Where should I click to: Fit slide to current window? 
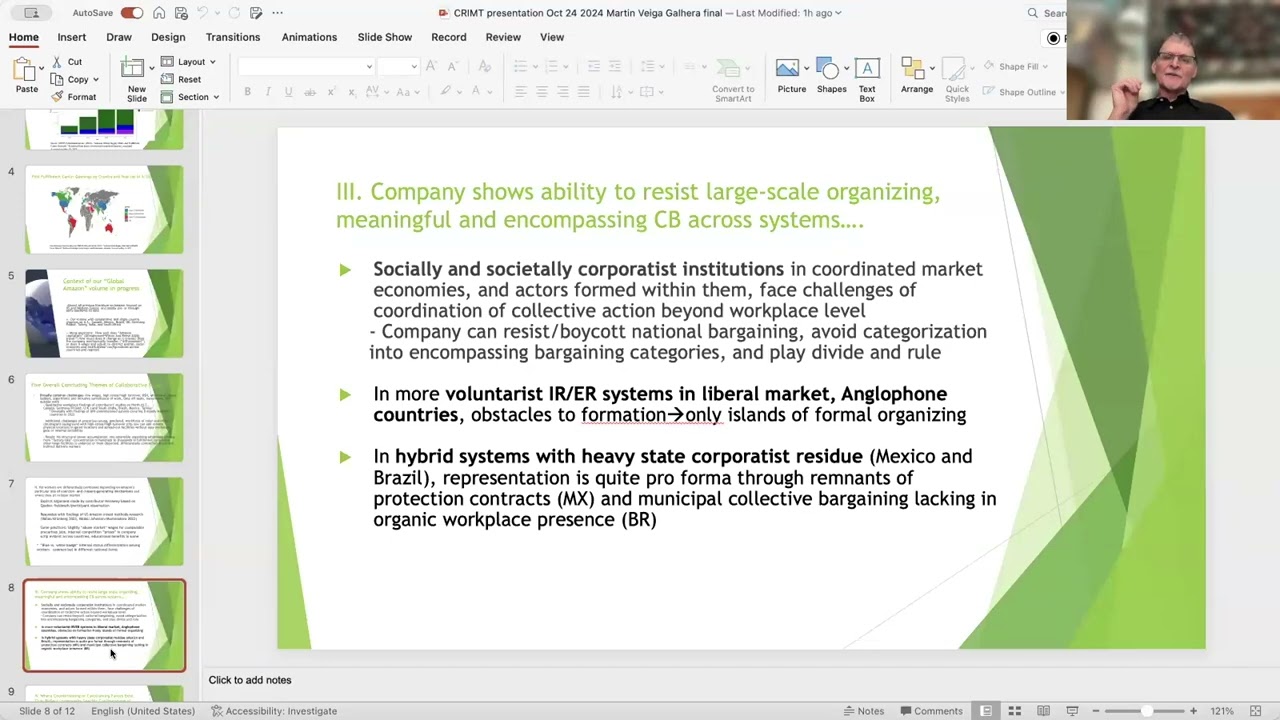pos(1256,711)
